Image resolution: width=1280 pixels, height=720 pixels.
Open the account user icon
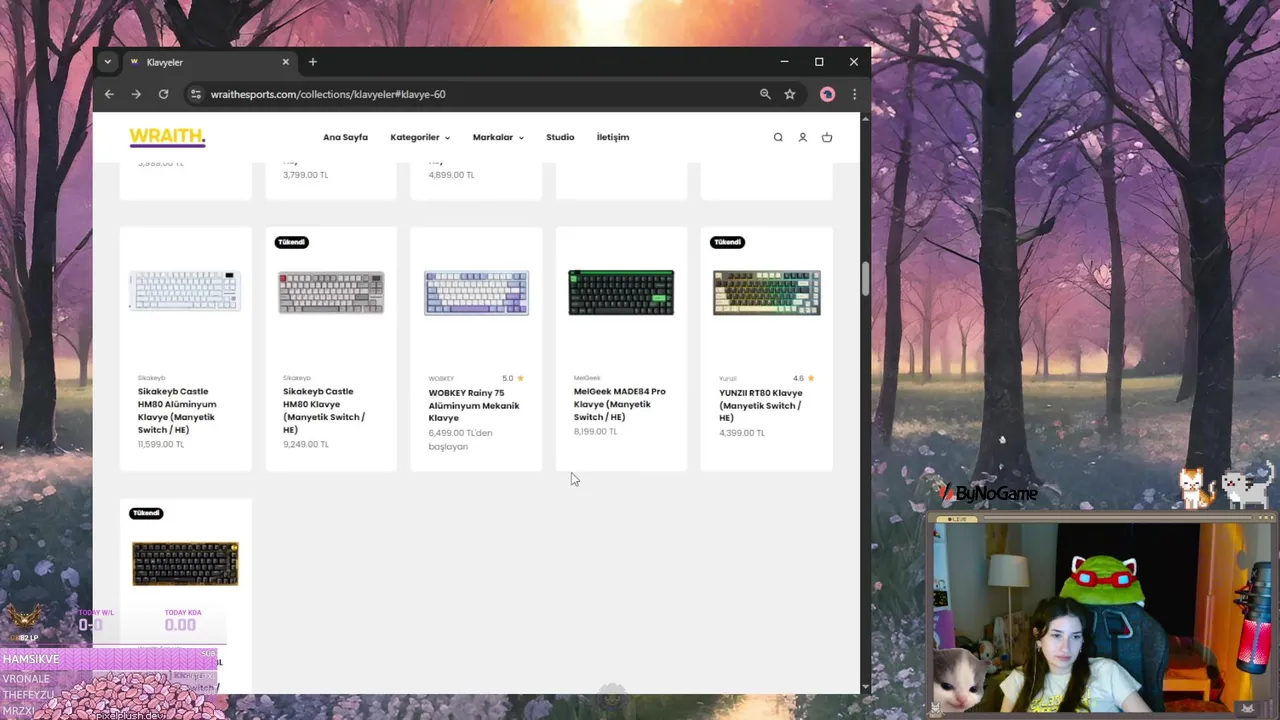click(802, 137)
